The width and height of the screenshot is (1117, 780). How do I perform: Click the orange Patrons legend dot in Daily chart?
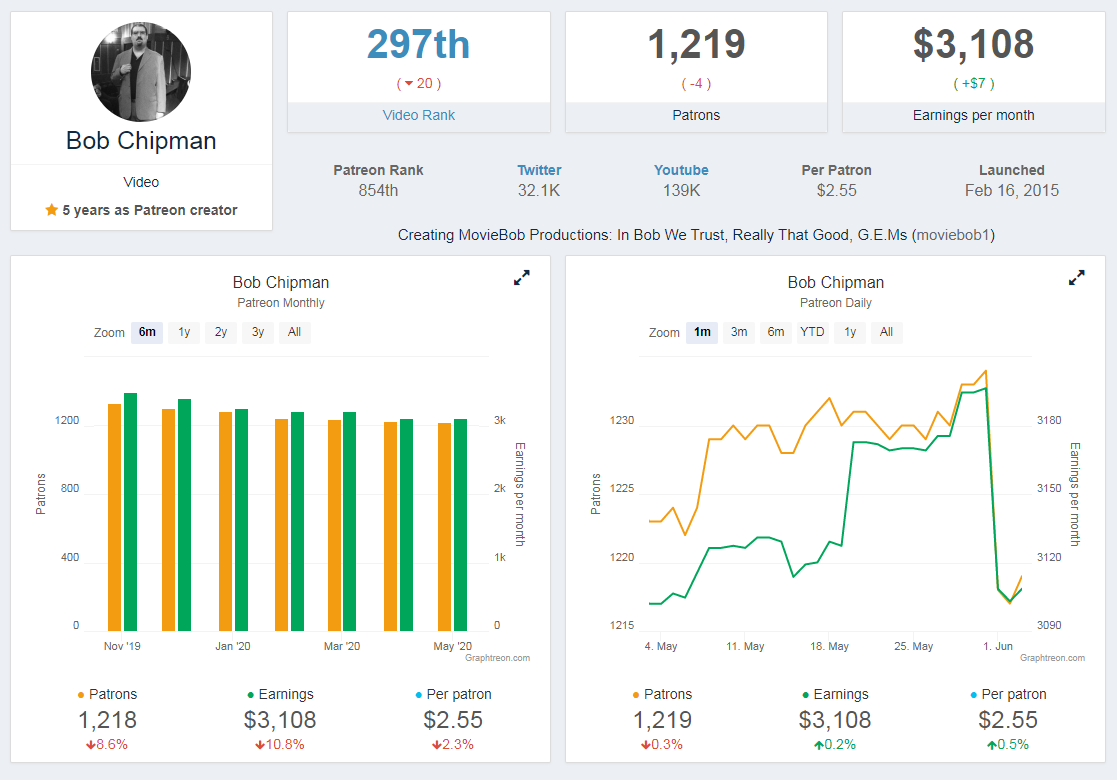pyautogui.click(x=635, y=695)
